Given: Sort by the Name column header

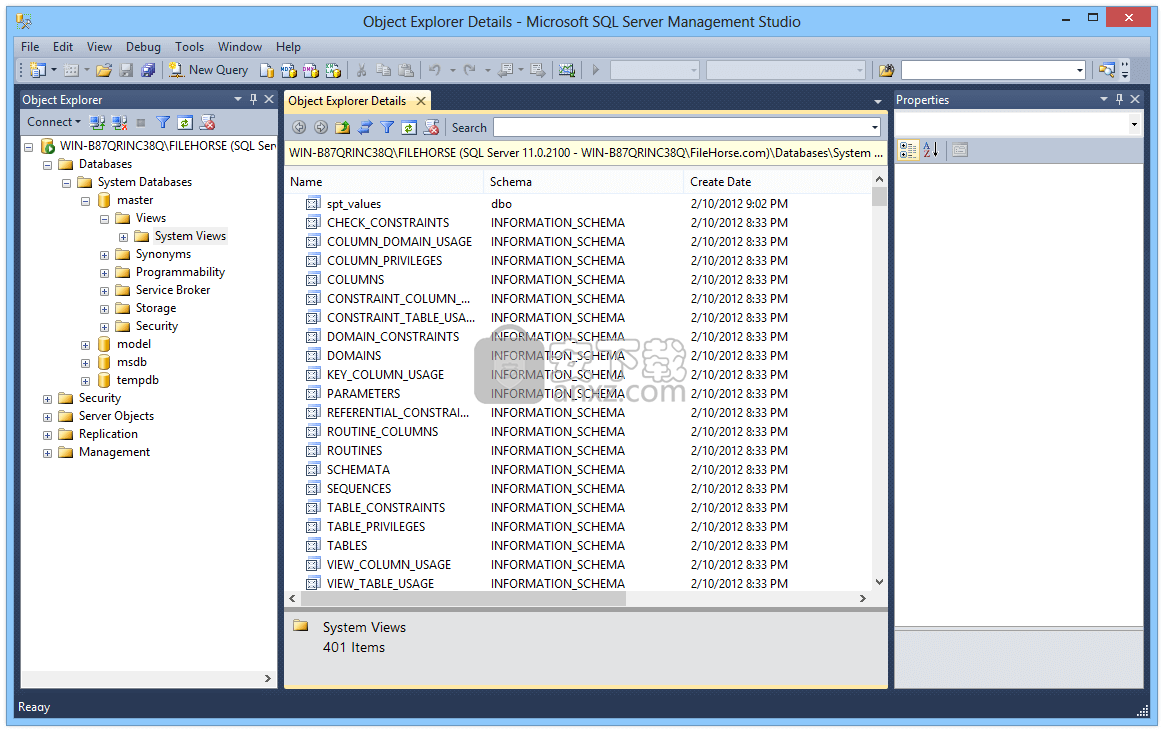Looking at the screenshot, I should tap(383, 182).
